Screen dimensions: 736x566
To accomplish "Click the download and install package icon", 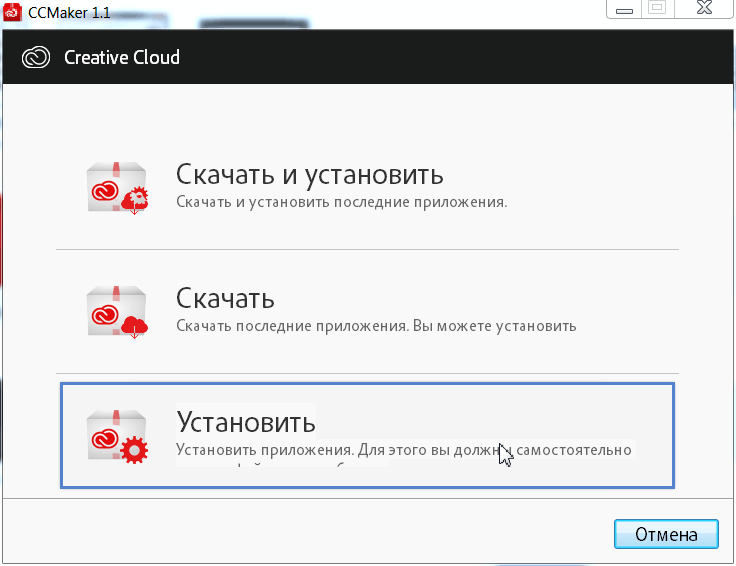I will [x=117, y=188].
